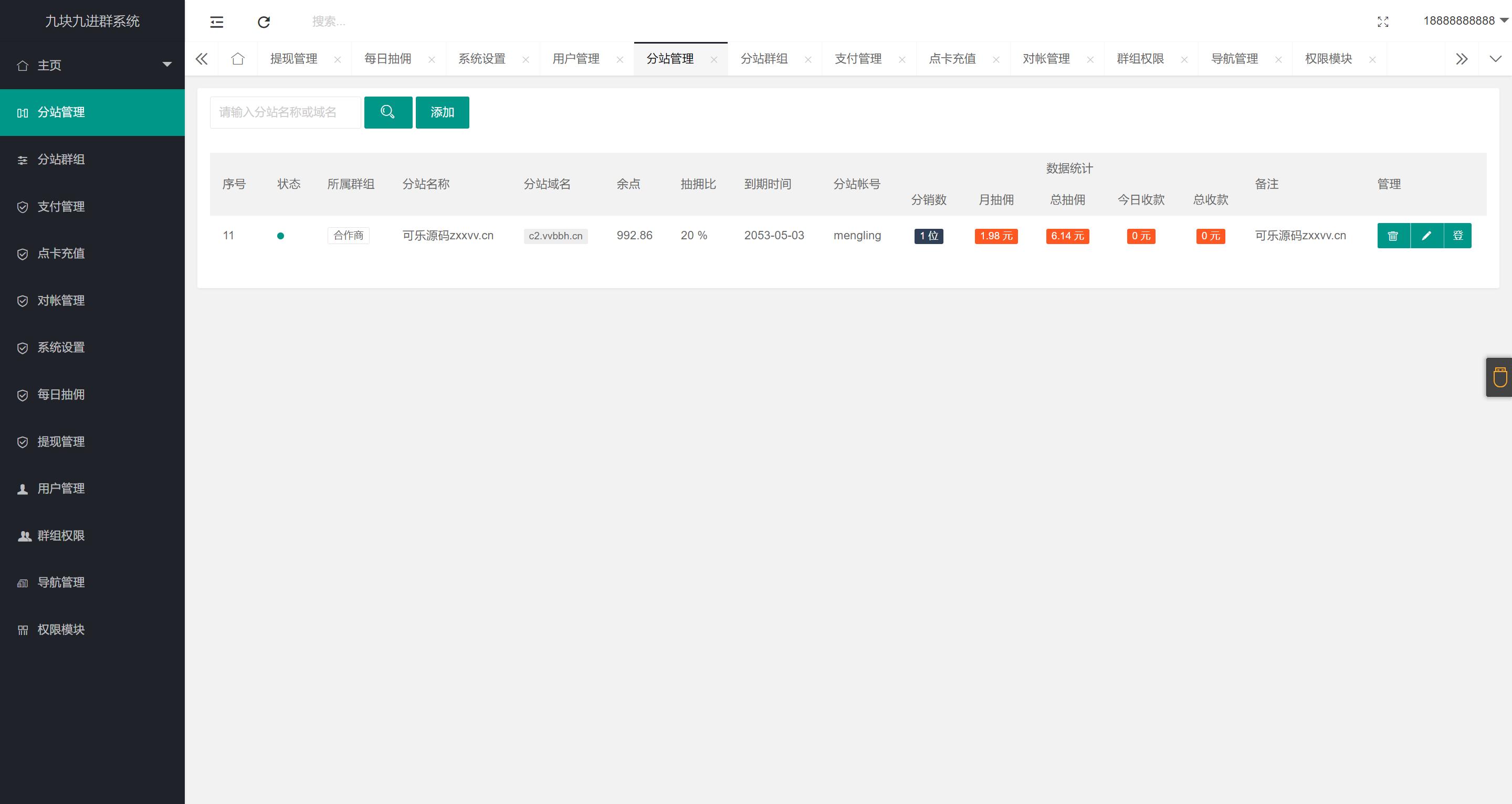The width and height of the screenshot is (1512, 804).
Task: Toggle the green status dot
Action: pos(280,236)
